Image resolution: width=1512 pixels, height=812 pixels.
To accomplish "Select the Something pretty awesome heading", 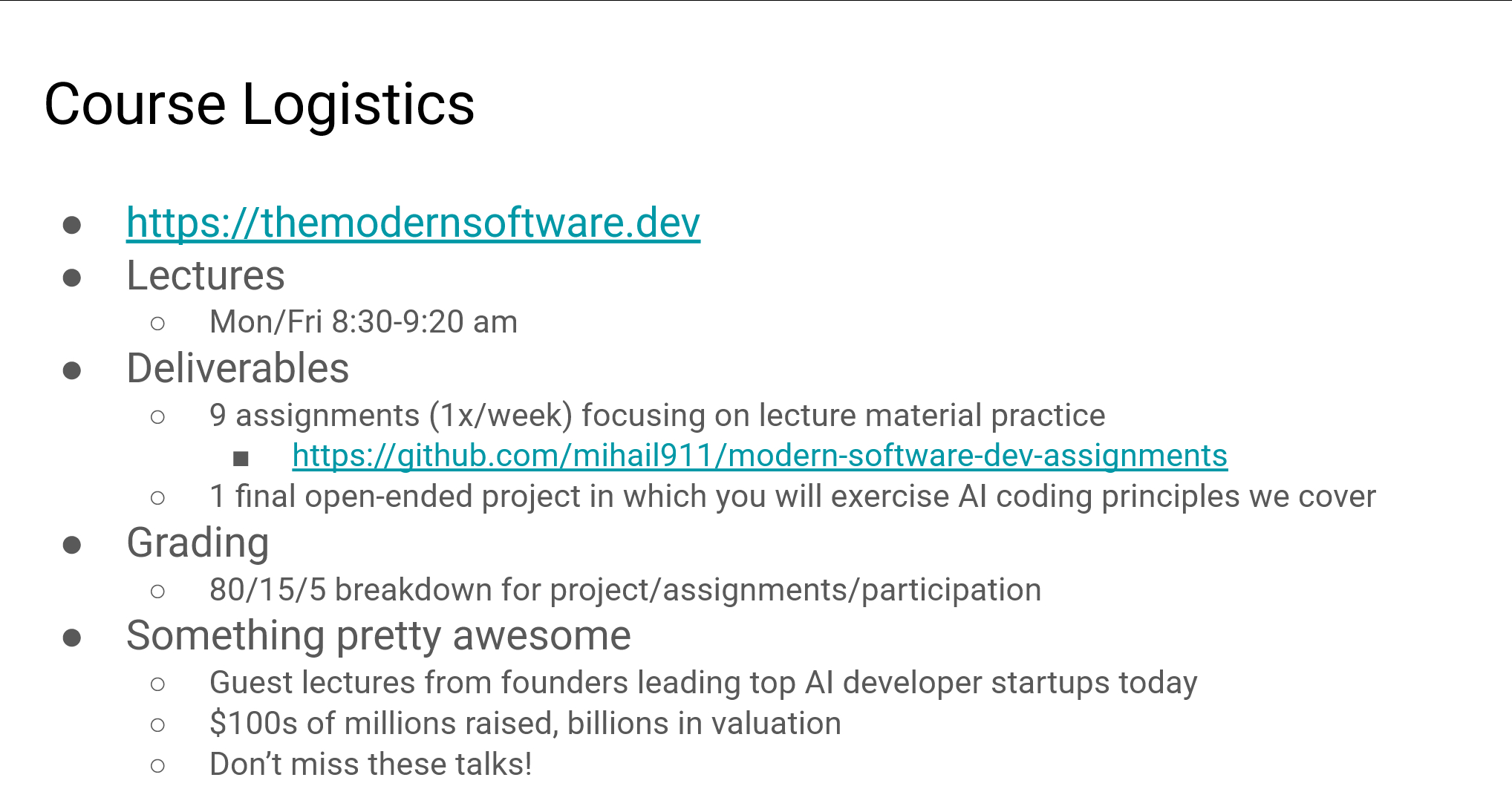I will tap(378, 636).
